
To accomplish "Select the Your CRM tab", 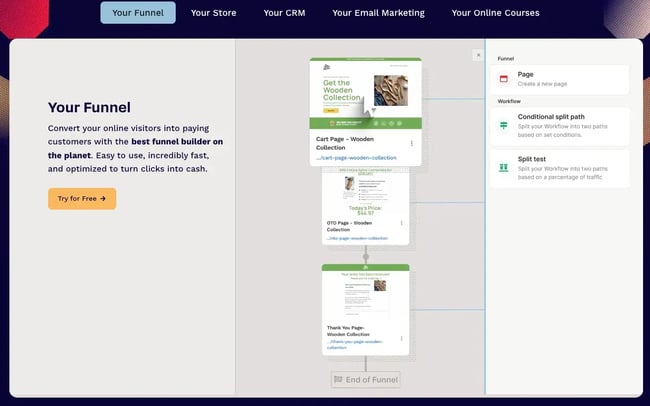I will point(284,13).
